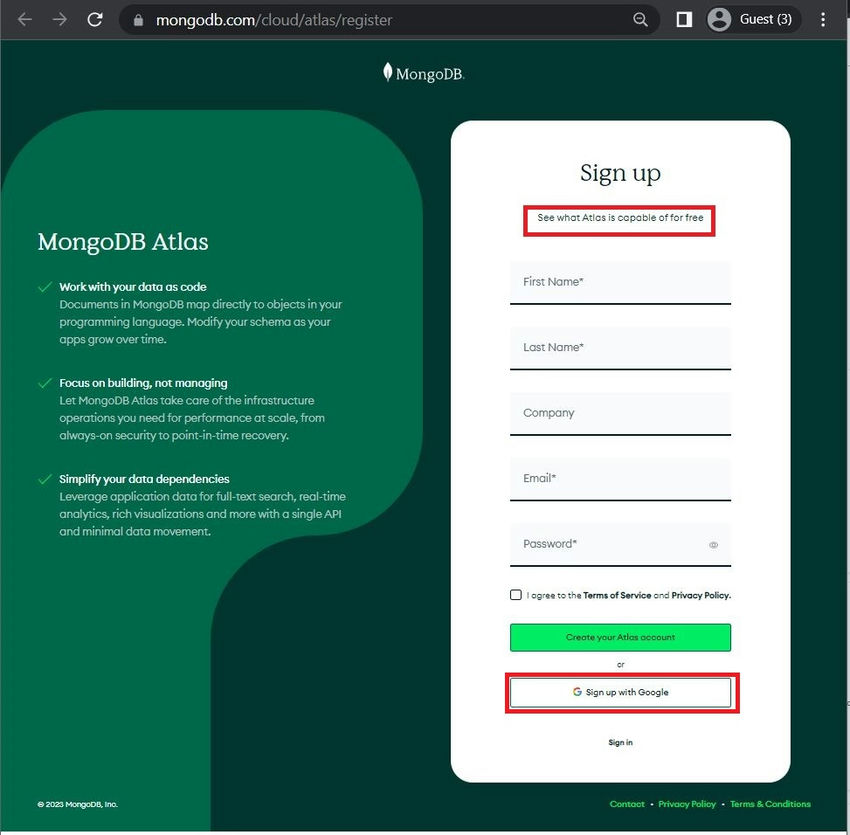Open the Privacy Policy footer link
Viewport: 850px width, 835px height.
[x=687, y=803]
